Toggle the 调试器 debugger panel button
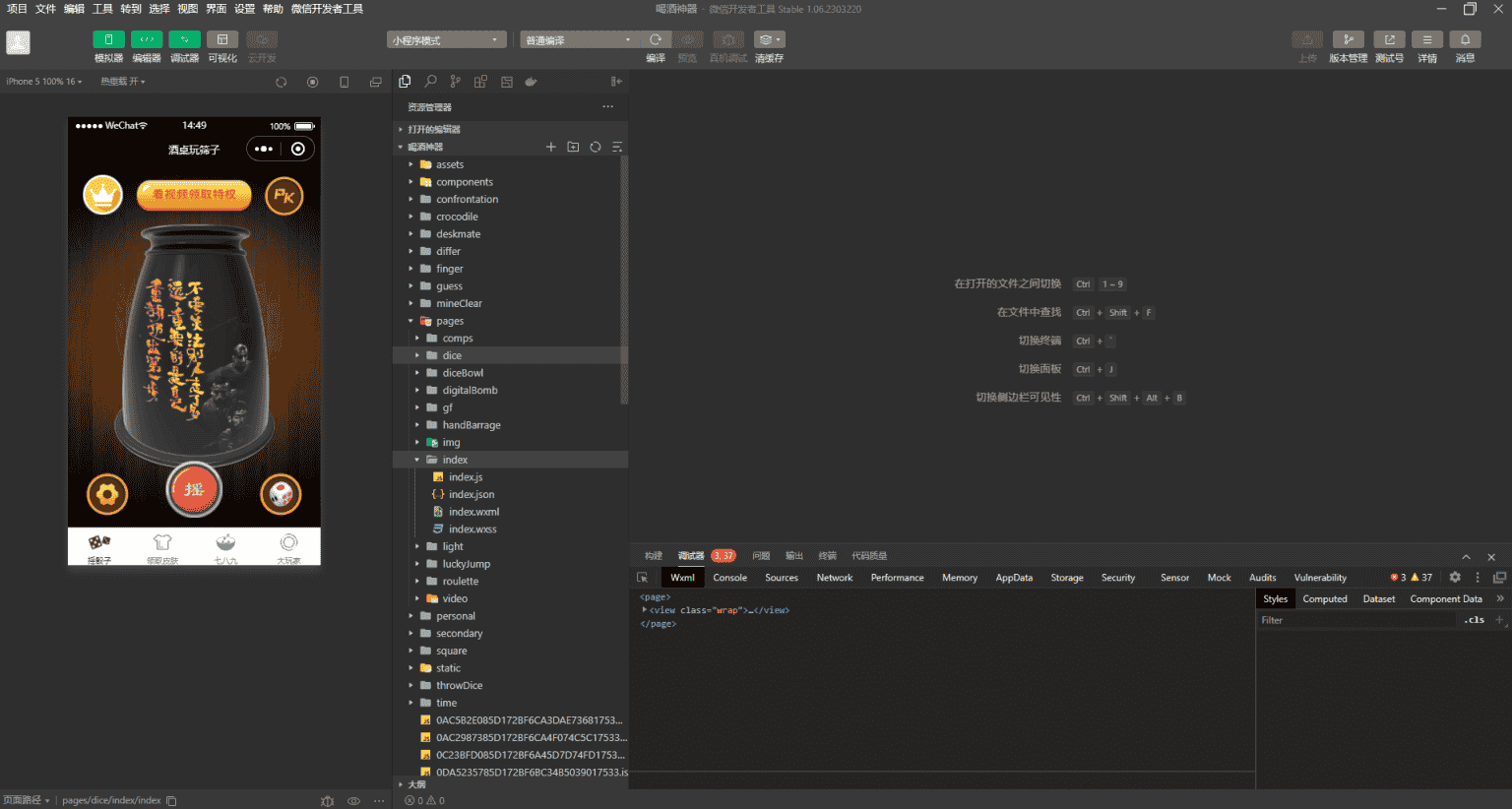Screen dimensions: 1512x809 184,40
